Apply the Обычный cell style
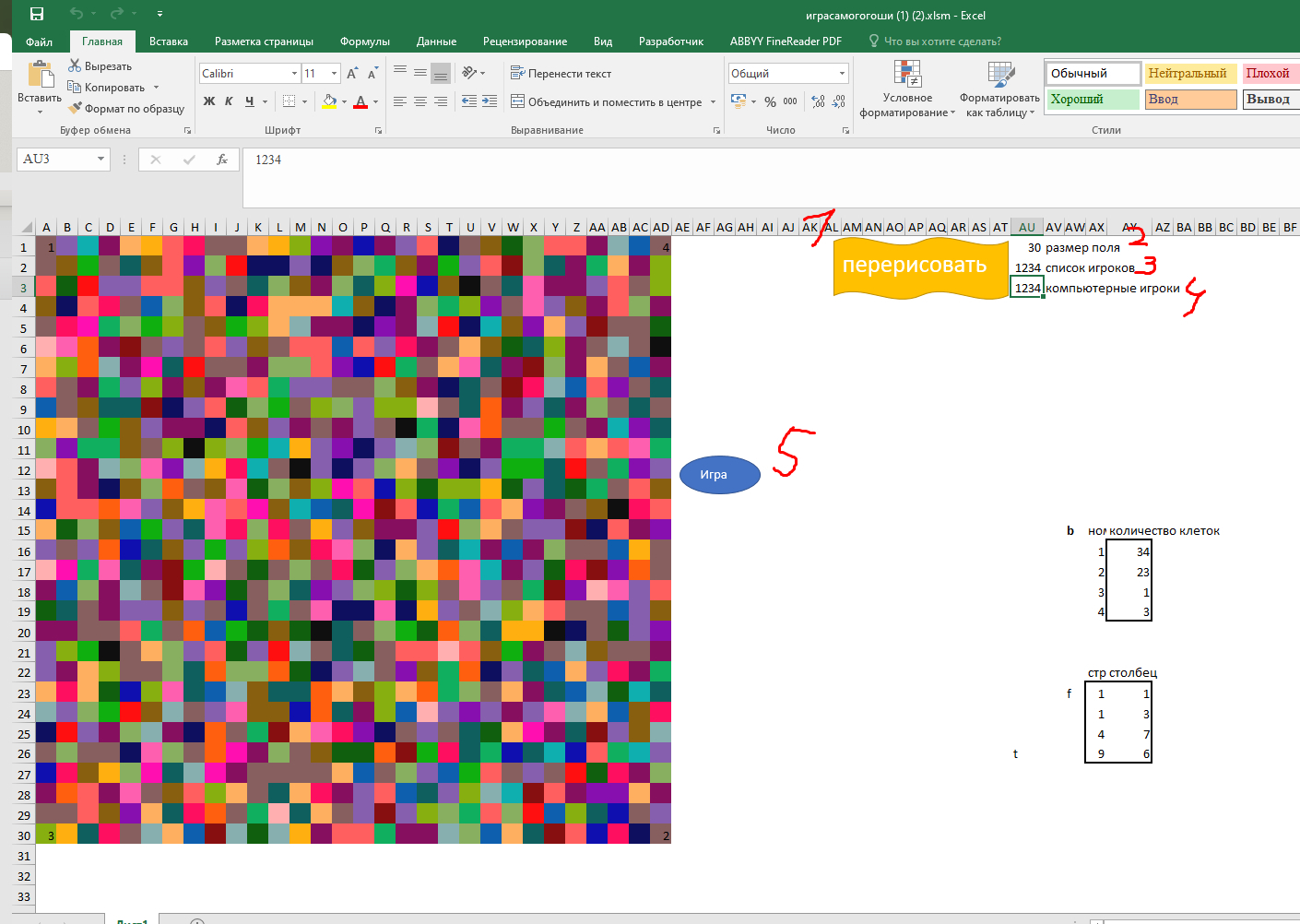 coord(1093,73)
